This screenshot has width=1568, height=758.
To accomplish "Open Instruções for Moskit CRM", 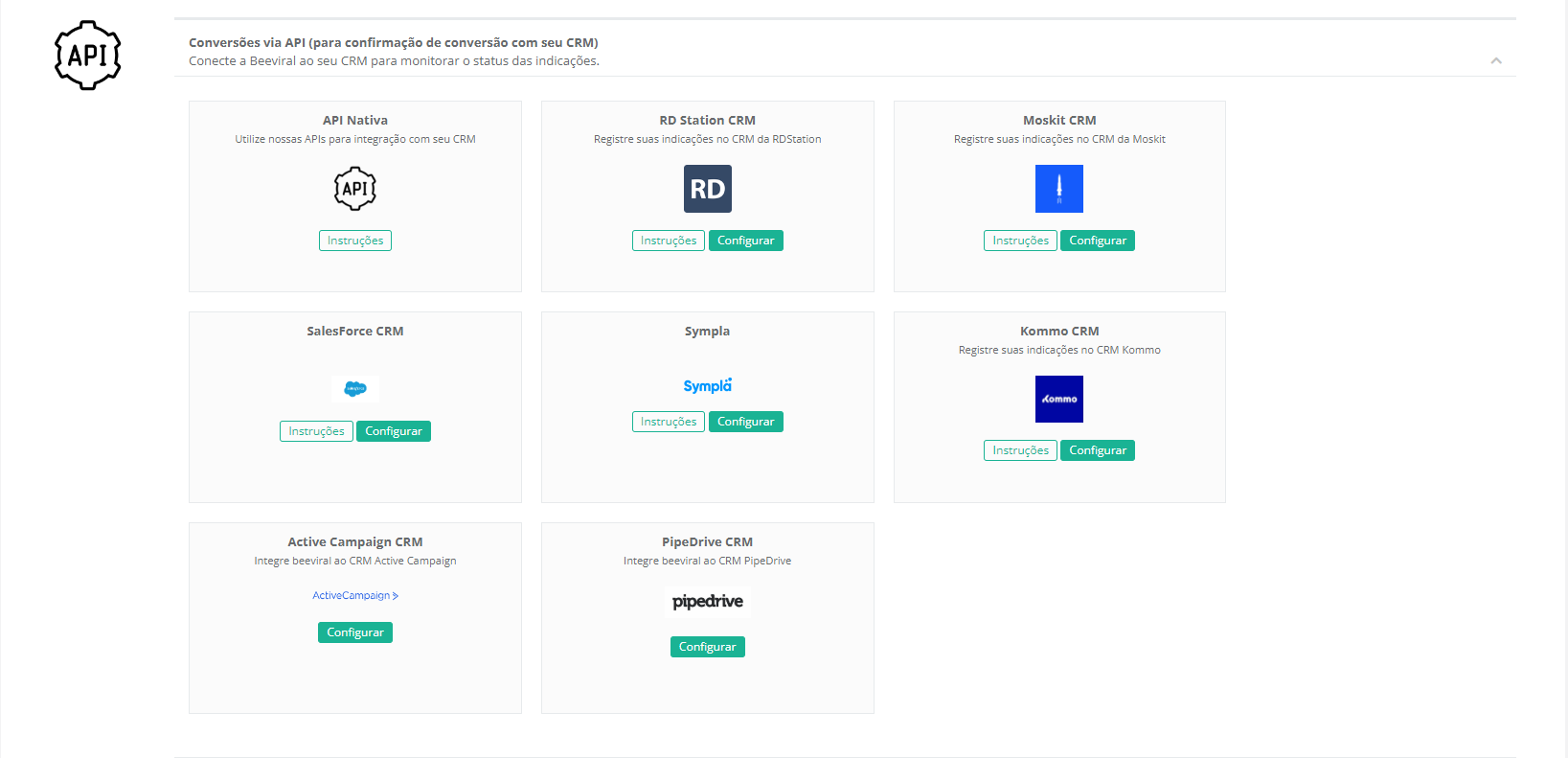I will click(x=1020, y=241).
